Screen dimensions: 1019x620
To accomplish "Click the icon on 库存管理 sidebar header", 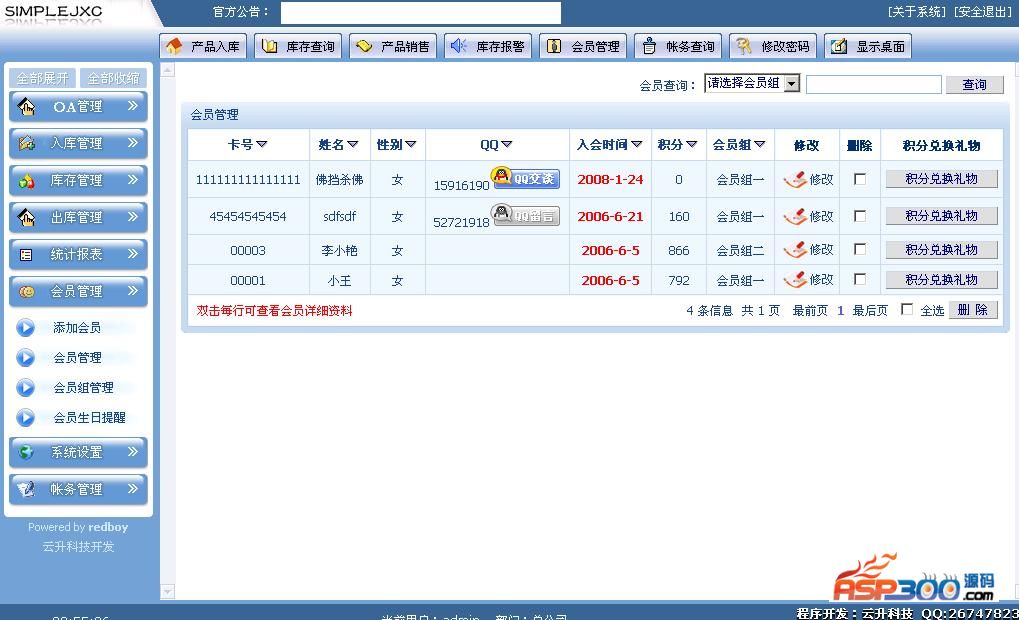I will point(26,181).
